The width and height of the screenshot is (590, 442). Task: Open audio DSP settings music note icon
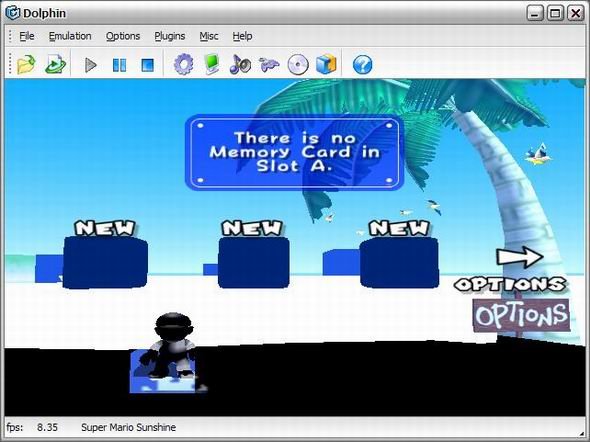click(240, 64)
